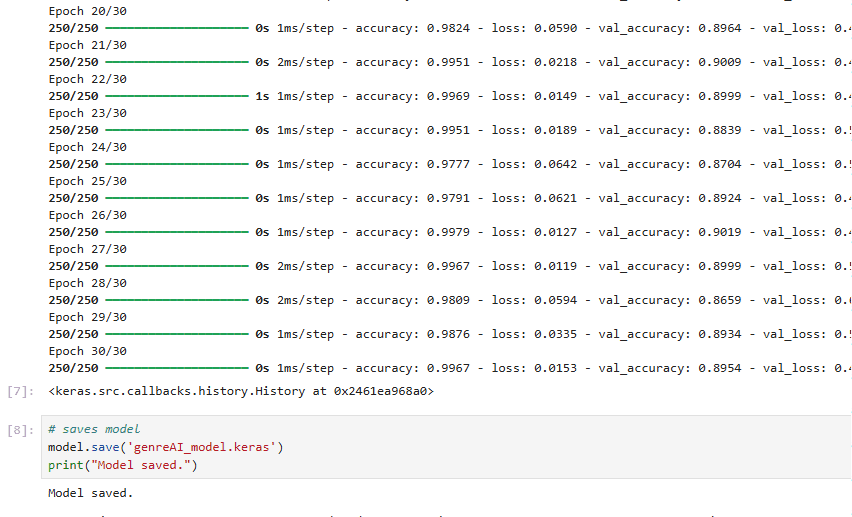This screenshot has height=517, width=852.
Task: Click the '# saves model' comment
Action: click(x=94, y=429)
